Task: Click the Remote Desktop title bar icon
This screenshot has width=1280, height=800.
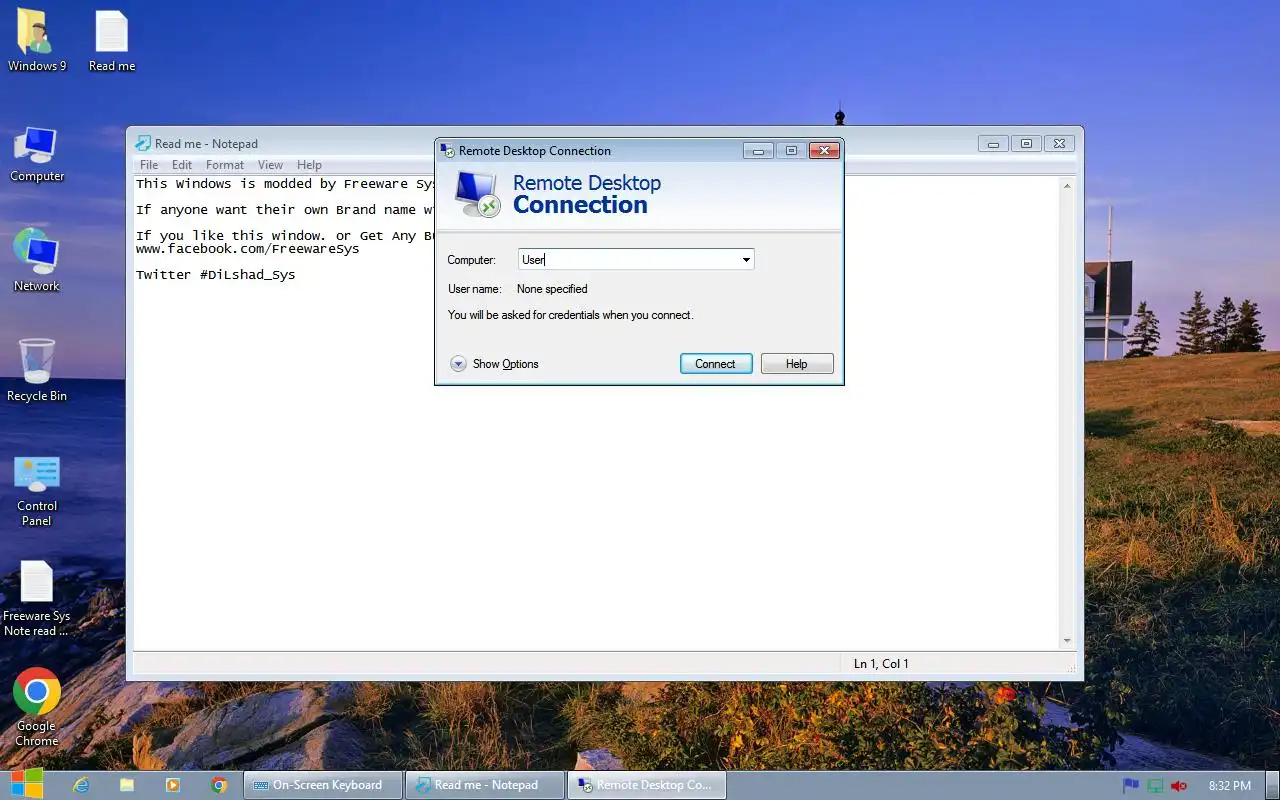Action: 447,151
